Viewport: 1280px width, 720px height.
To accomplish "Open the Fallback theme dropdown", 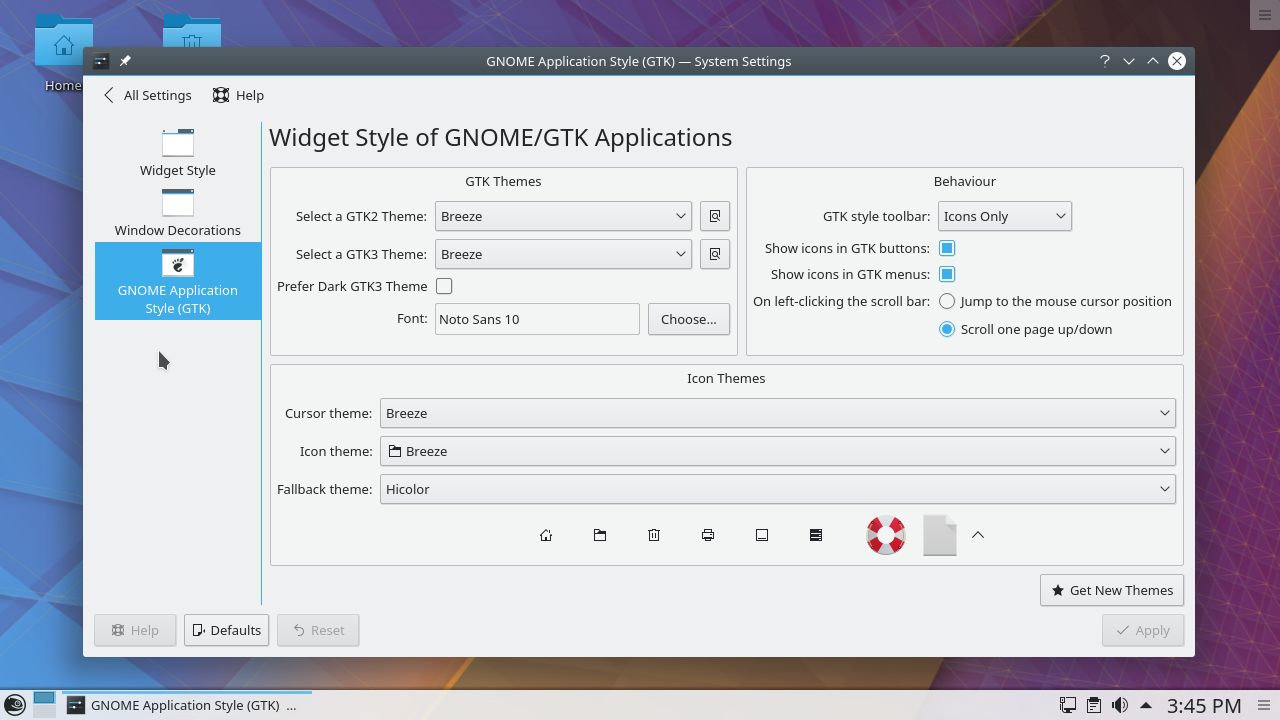I will point(777,489).
